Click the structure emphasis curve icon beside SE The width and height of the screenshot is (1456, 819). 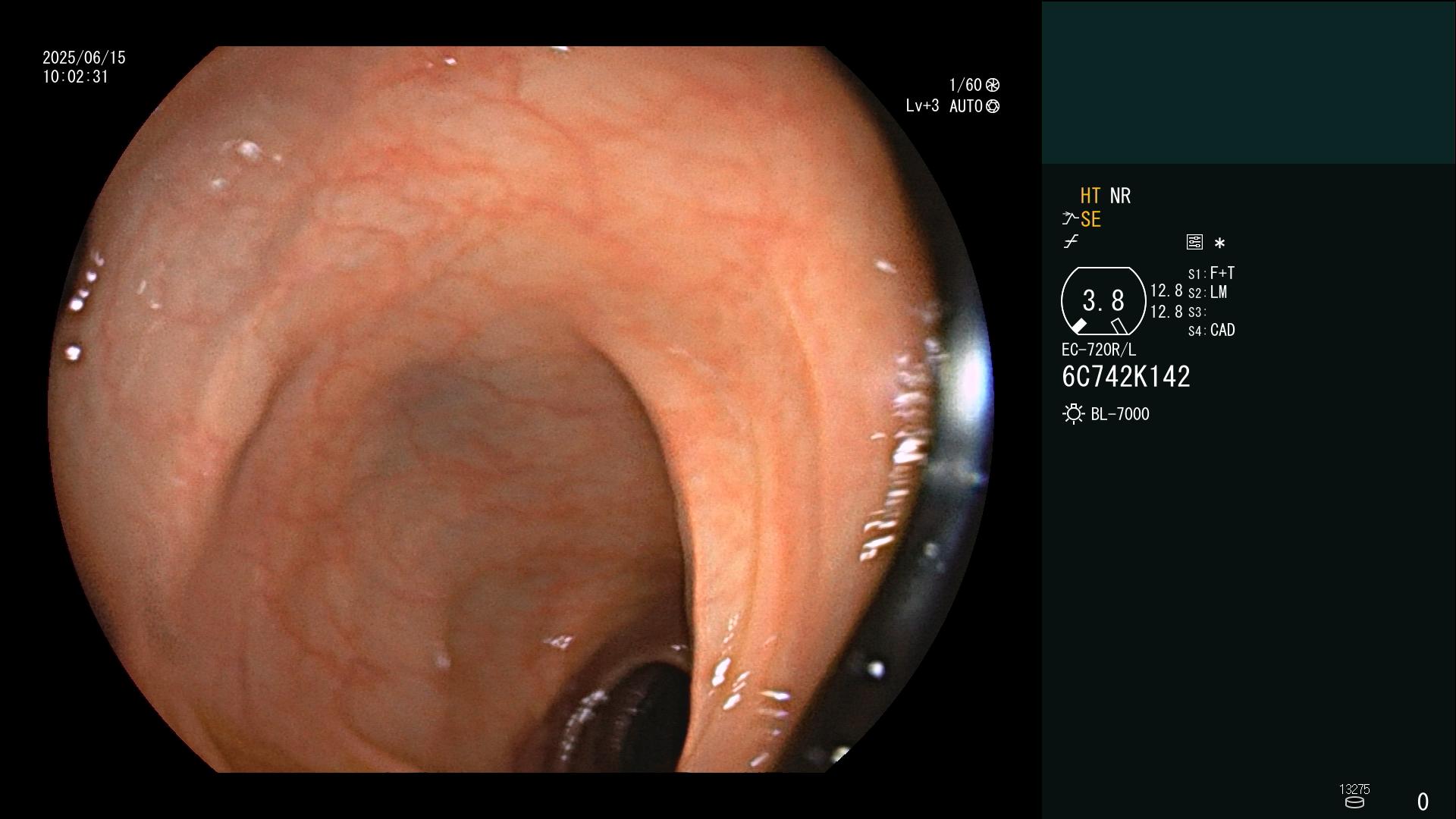[1070, 219]
